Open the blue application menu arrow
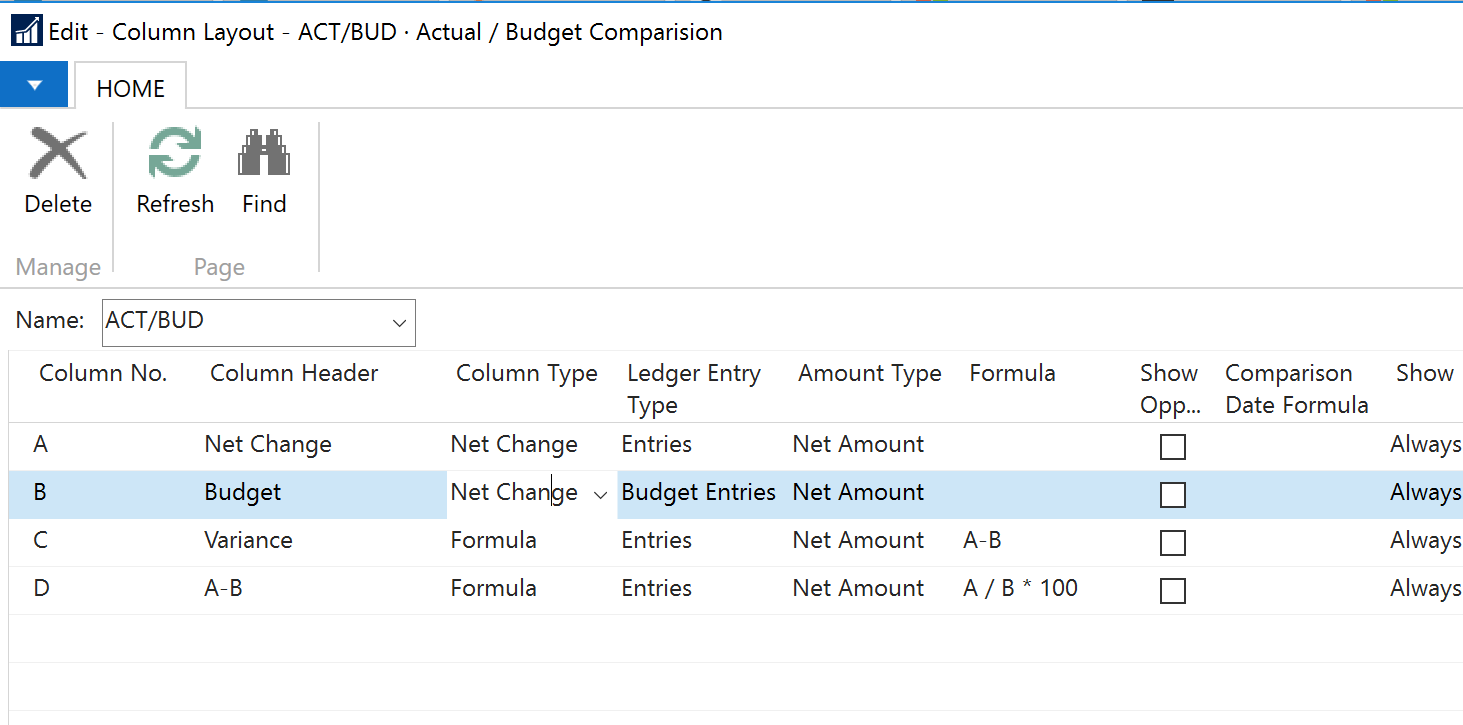The height and width of the screenshot is (725, 1463). pos(34,85)
